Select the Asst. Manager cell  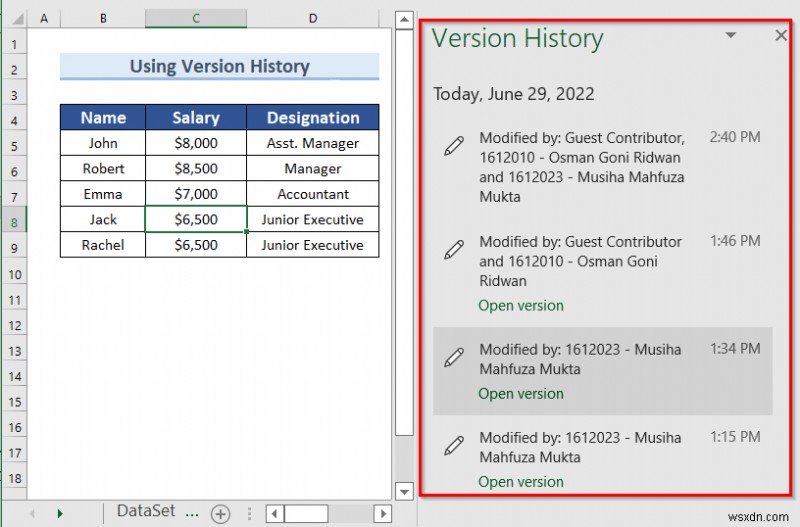point(313,143)
